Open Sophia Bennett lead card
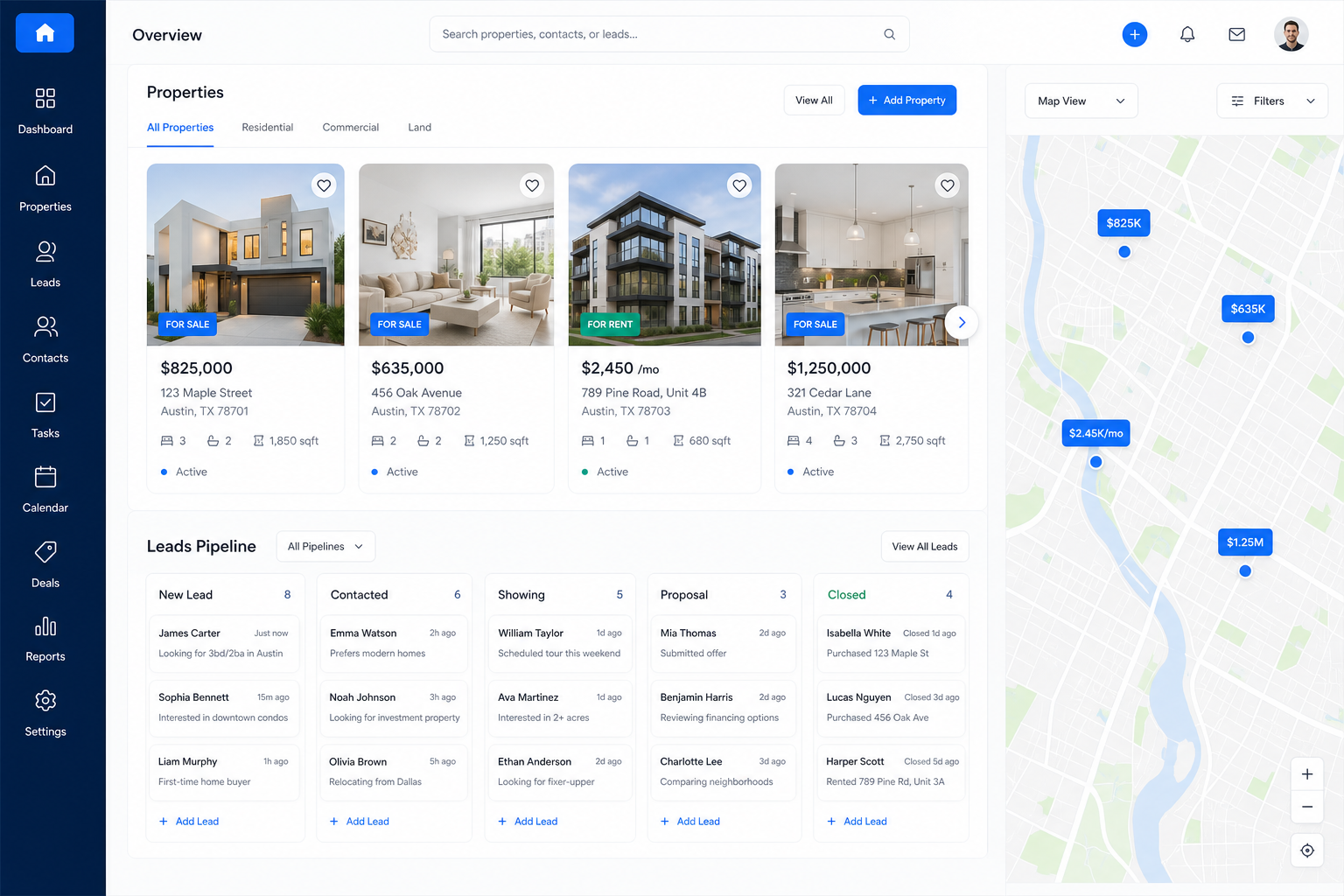 click(224, 707)
